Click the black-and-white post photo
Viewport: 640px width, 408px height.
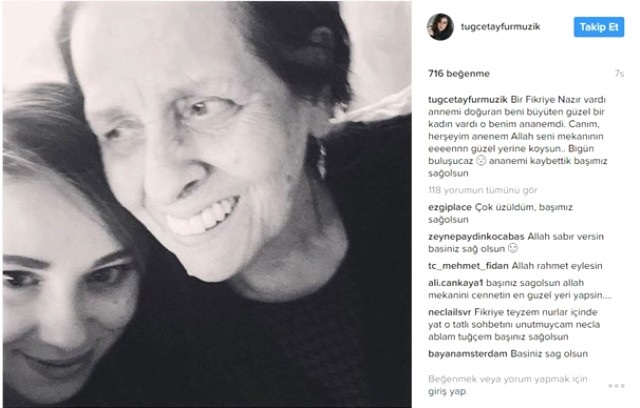click(207, 204)
